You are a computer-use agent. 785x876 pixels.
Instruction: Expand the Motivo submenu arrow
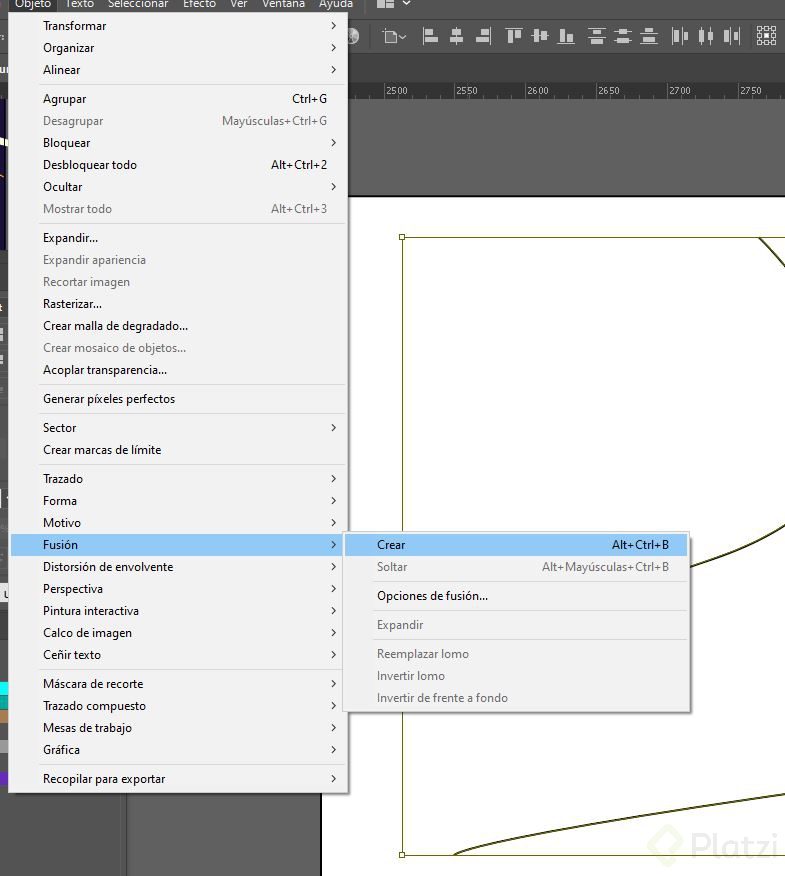click(334, 522)
